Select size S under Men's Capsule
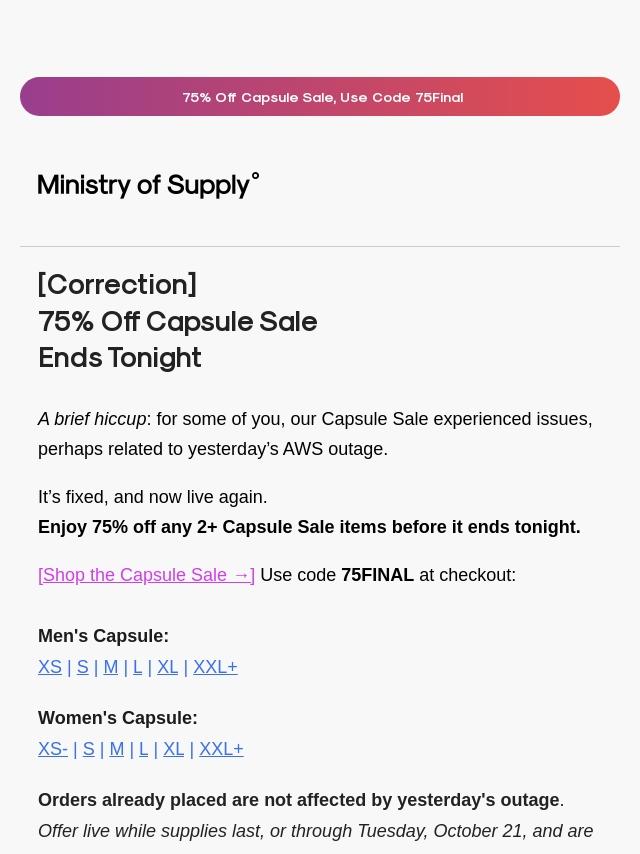The width and height of the screenshot is (640, 854). coord(83,667)
